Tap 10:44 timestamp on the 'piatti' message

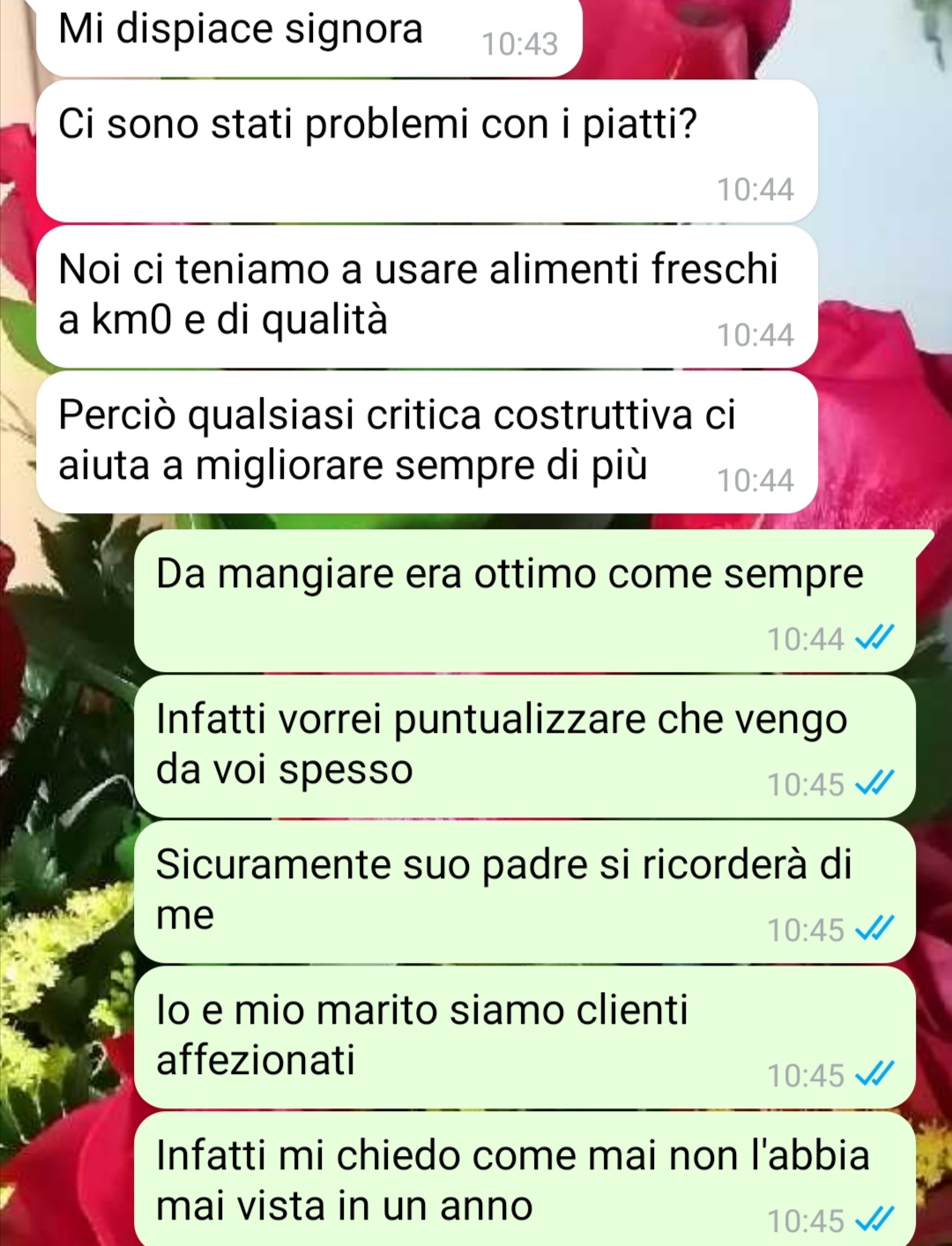coord(755,190)
